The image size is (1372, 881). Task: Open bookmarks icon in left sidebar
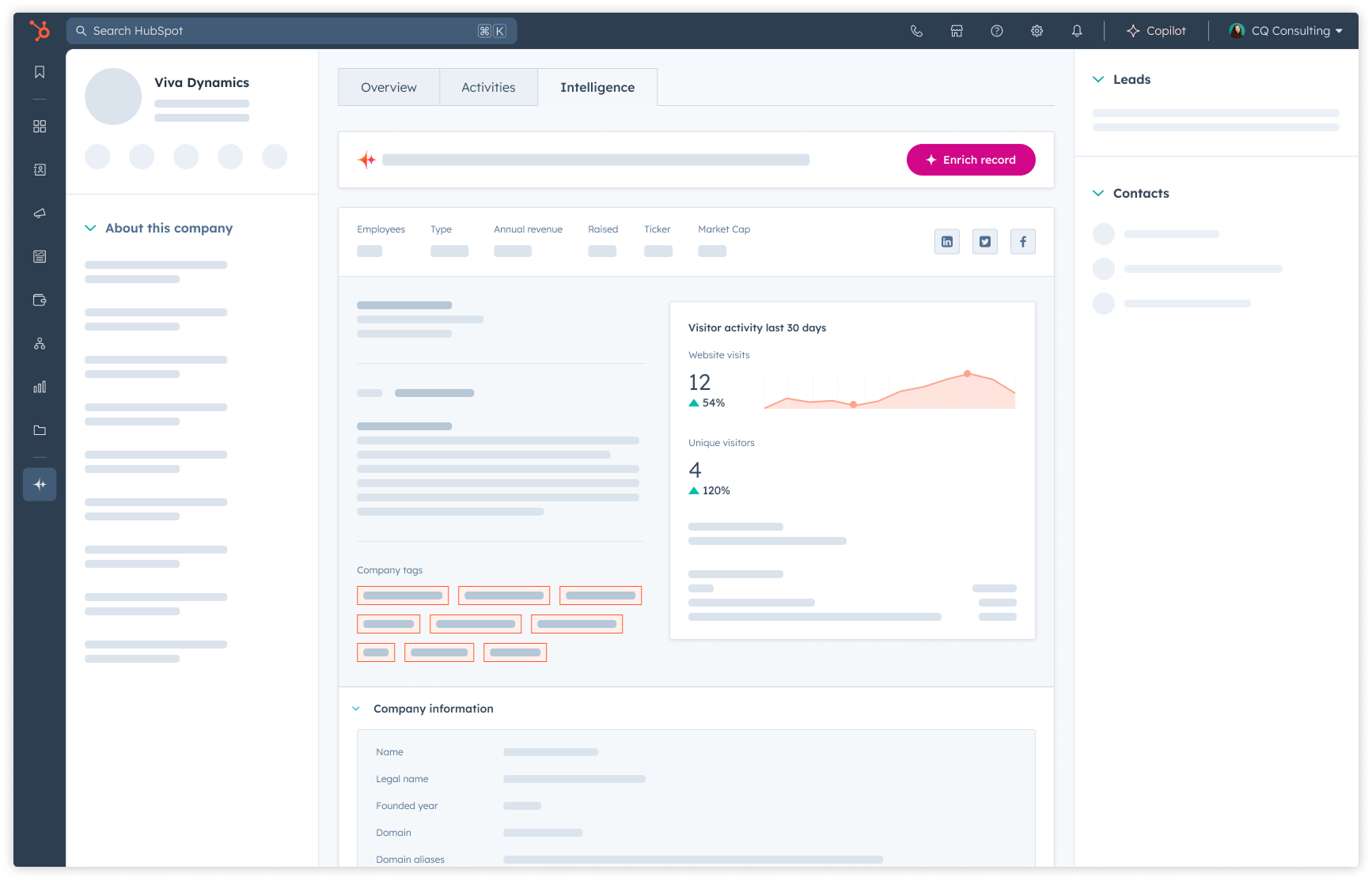click(40, 72)
